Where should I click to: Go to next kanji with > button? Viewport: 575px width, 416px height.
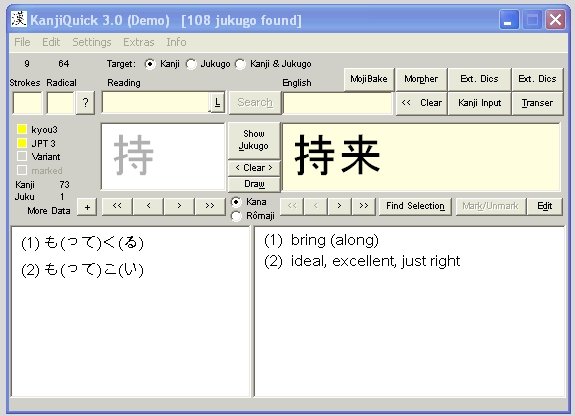(179, 206)
